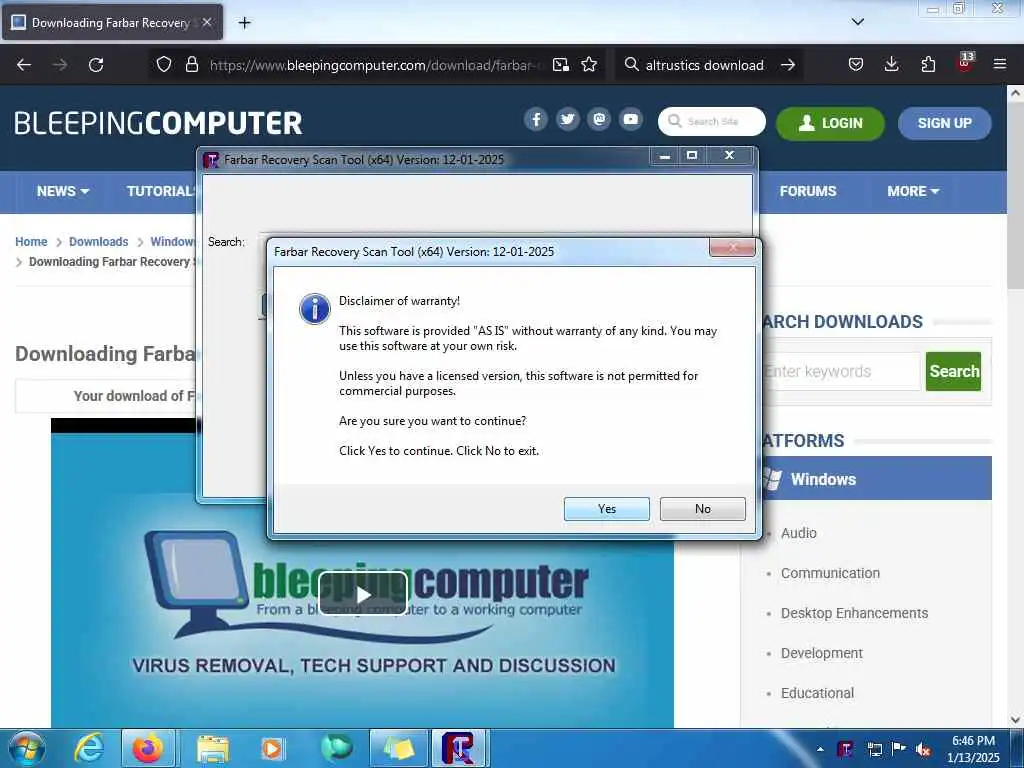
Task: Click the SIGN UP button
Action: [x=944, y=123]
